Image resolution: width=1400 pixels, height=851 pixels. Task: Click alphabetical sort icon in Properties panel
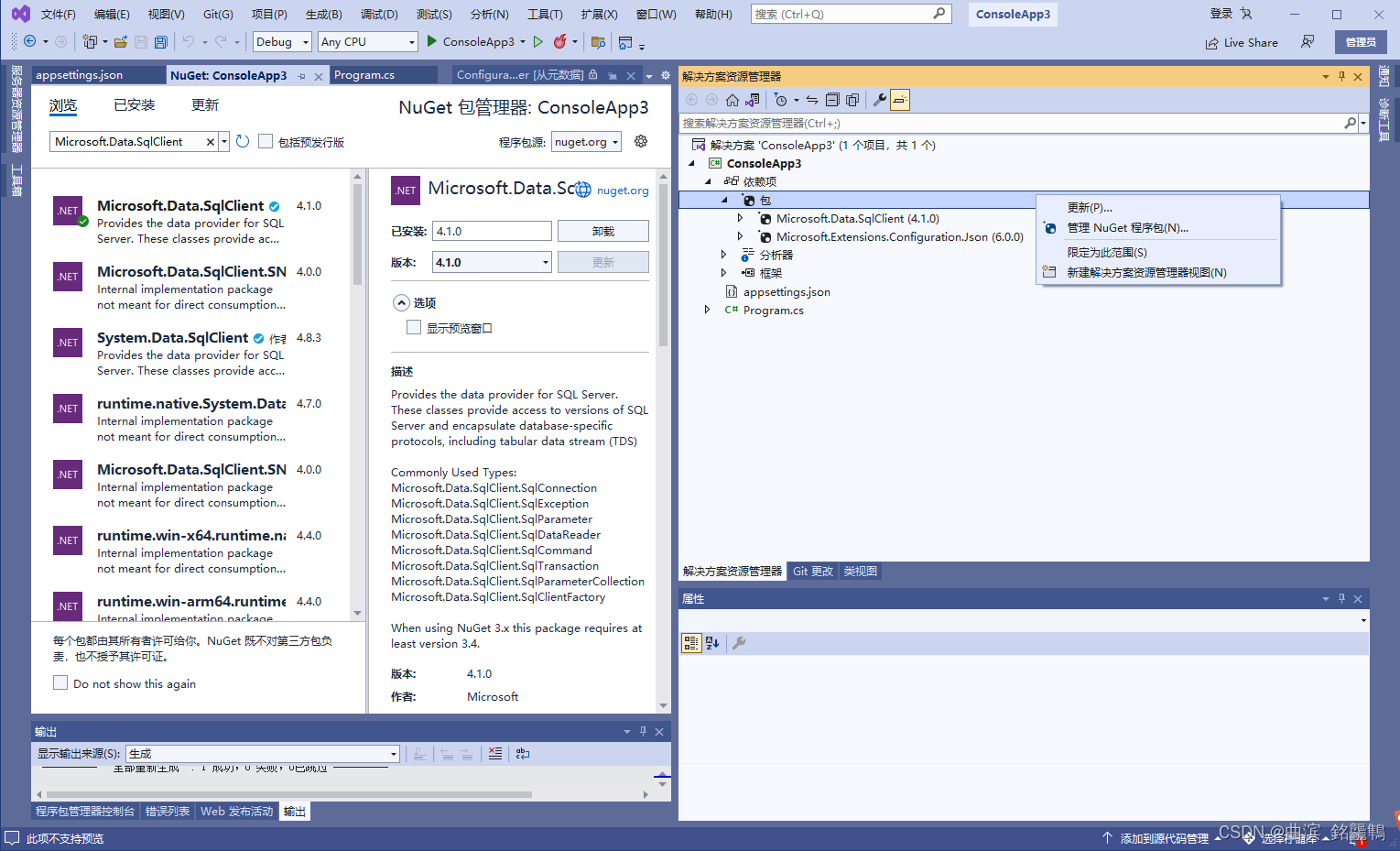[x=712, y=643]
